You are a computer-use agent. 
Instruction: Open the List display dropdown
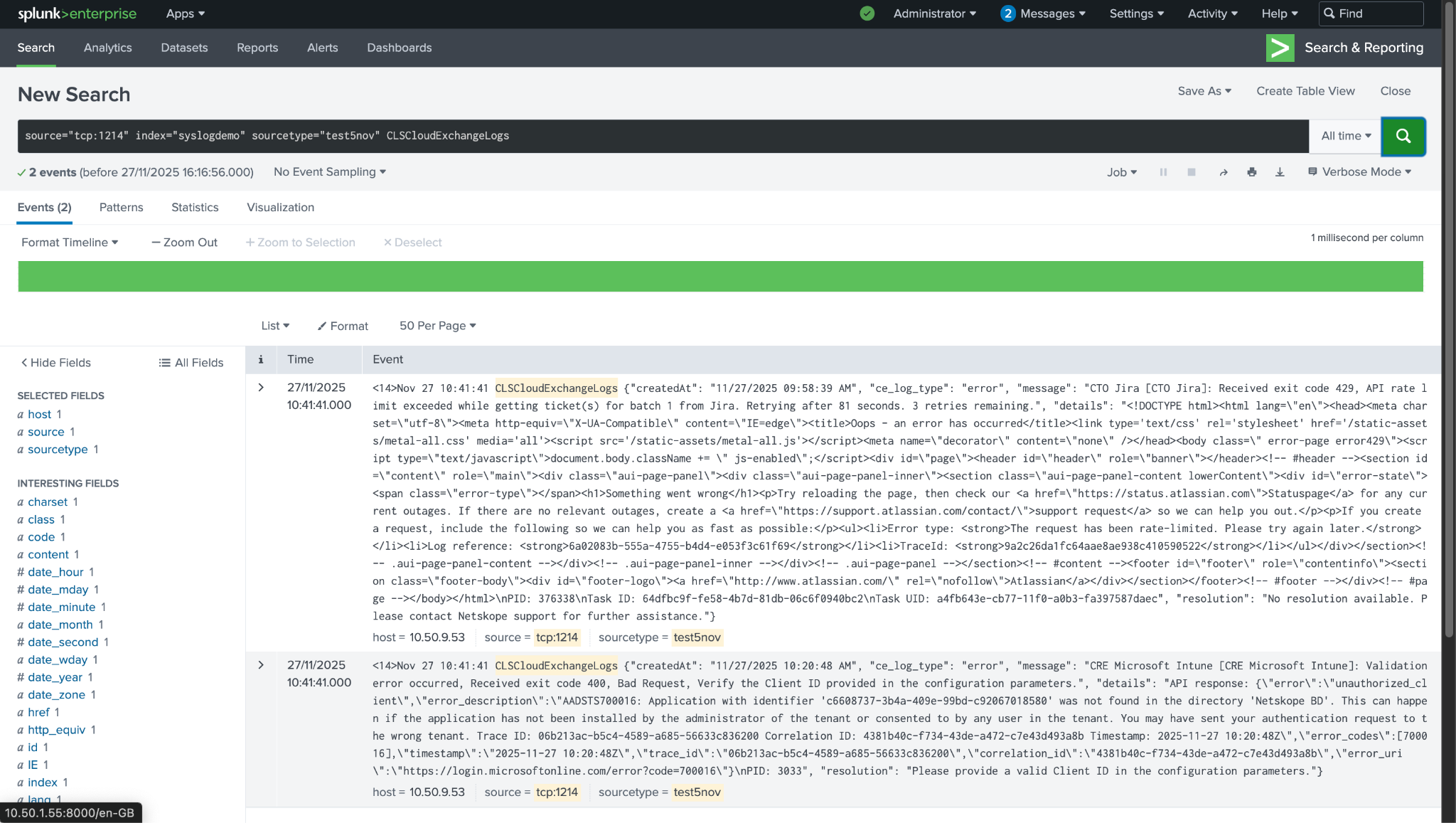pos(275,326)
